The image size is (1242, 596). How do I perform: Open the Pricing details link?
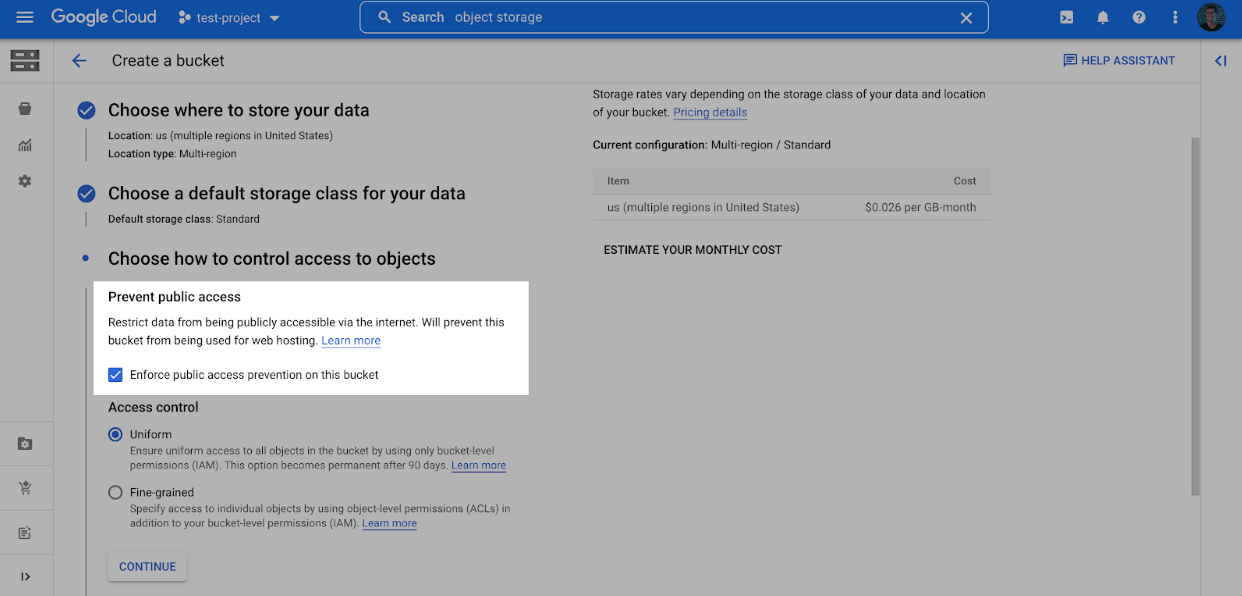pyautogui.click(x=710, y=112)
